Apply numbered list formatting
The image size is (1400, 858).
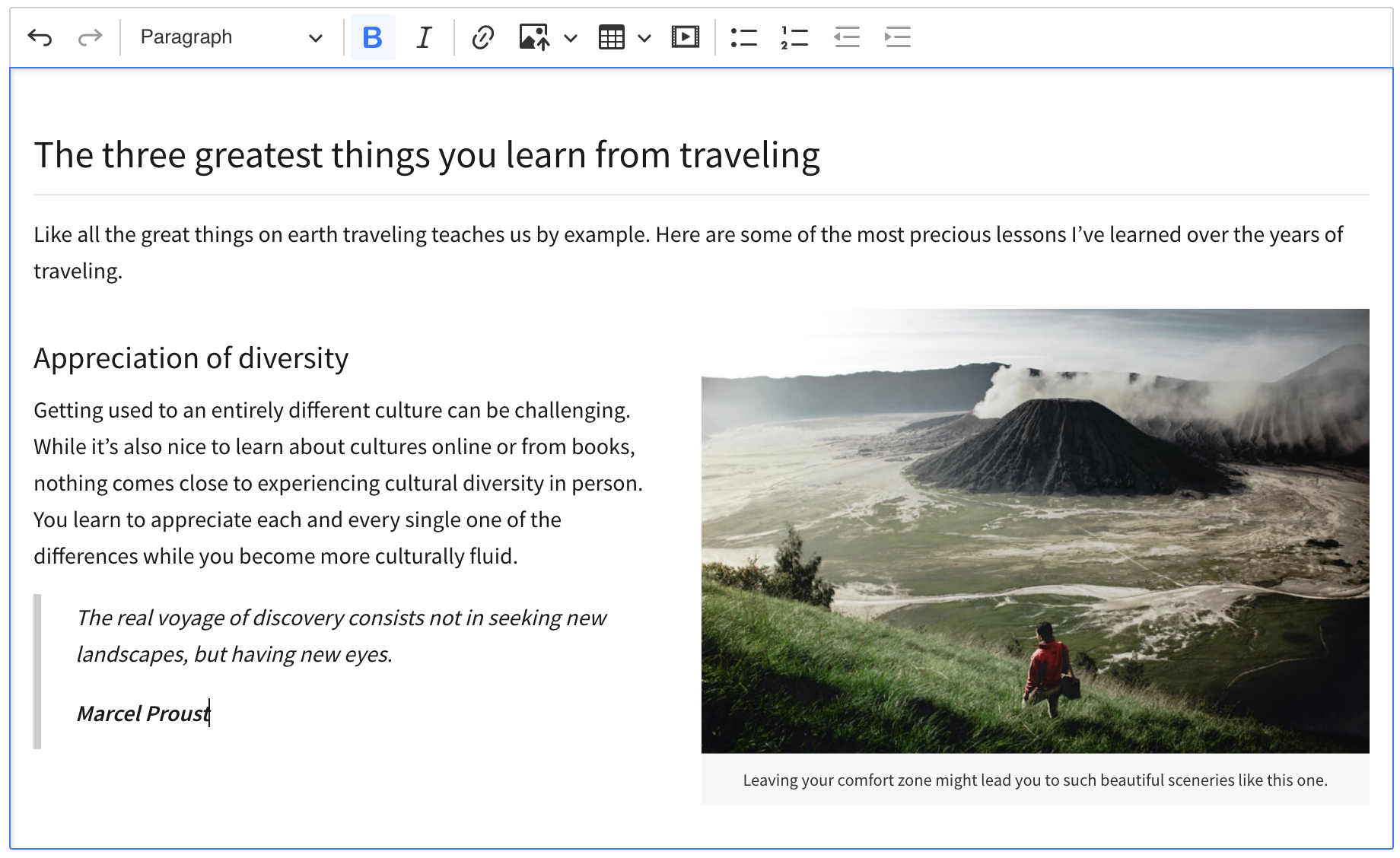pos(794,37)
